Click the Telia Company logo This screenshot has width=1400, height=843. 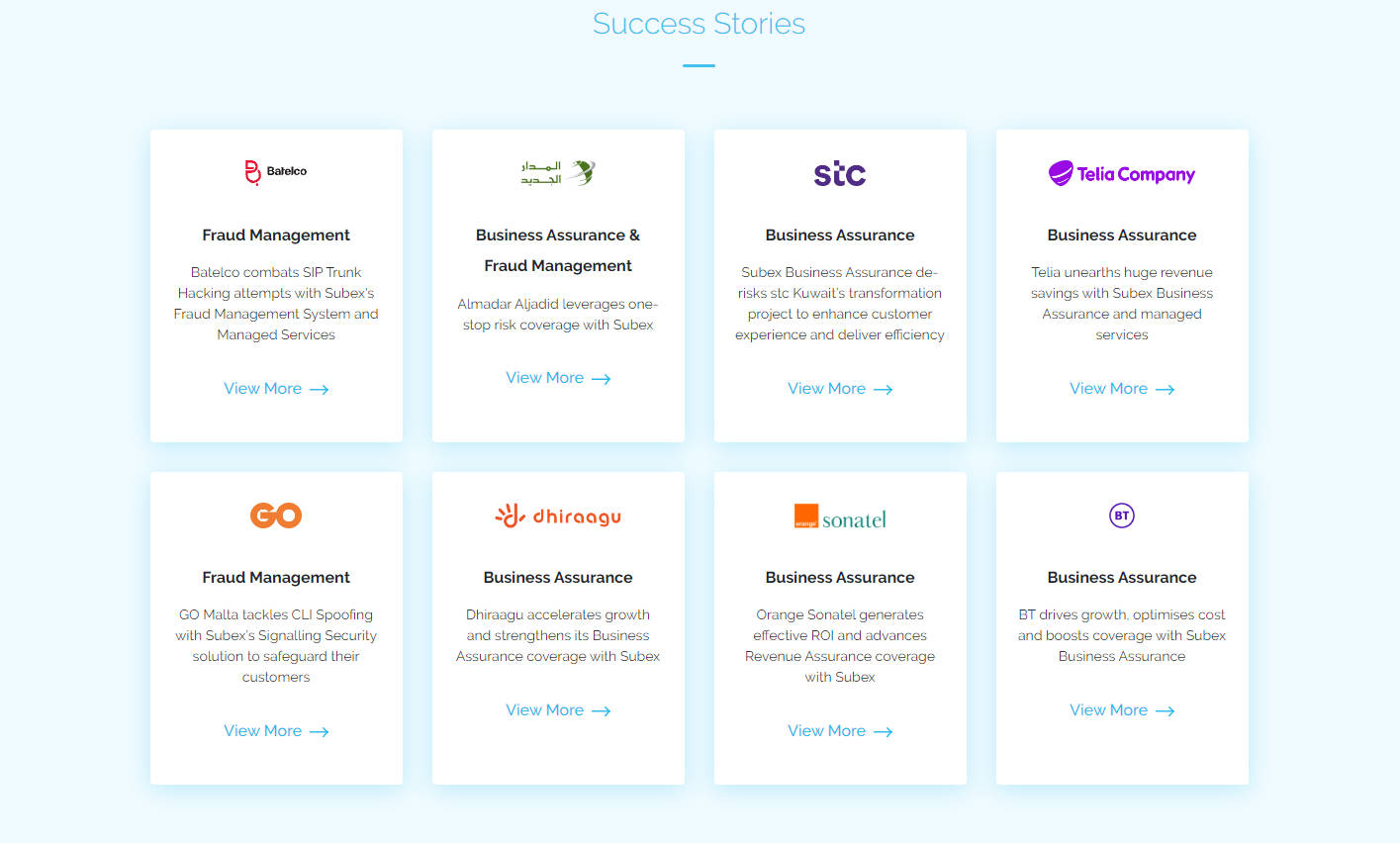tap(1121, 174)
